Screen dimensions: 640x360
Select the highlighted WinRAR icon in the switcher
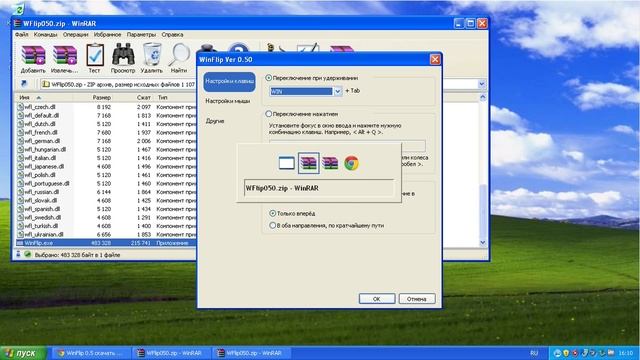point(309,163)
